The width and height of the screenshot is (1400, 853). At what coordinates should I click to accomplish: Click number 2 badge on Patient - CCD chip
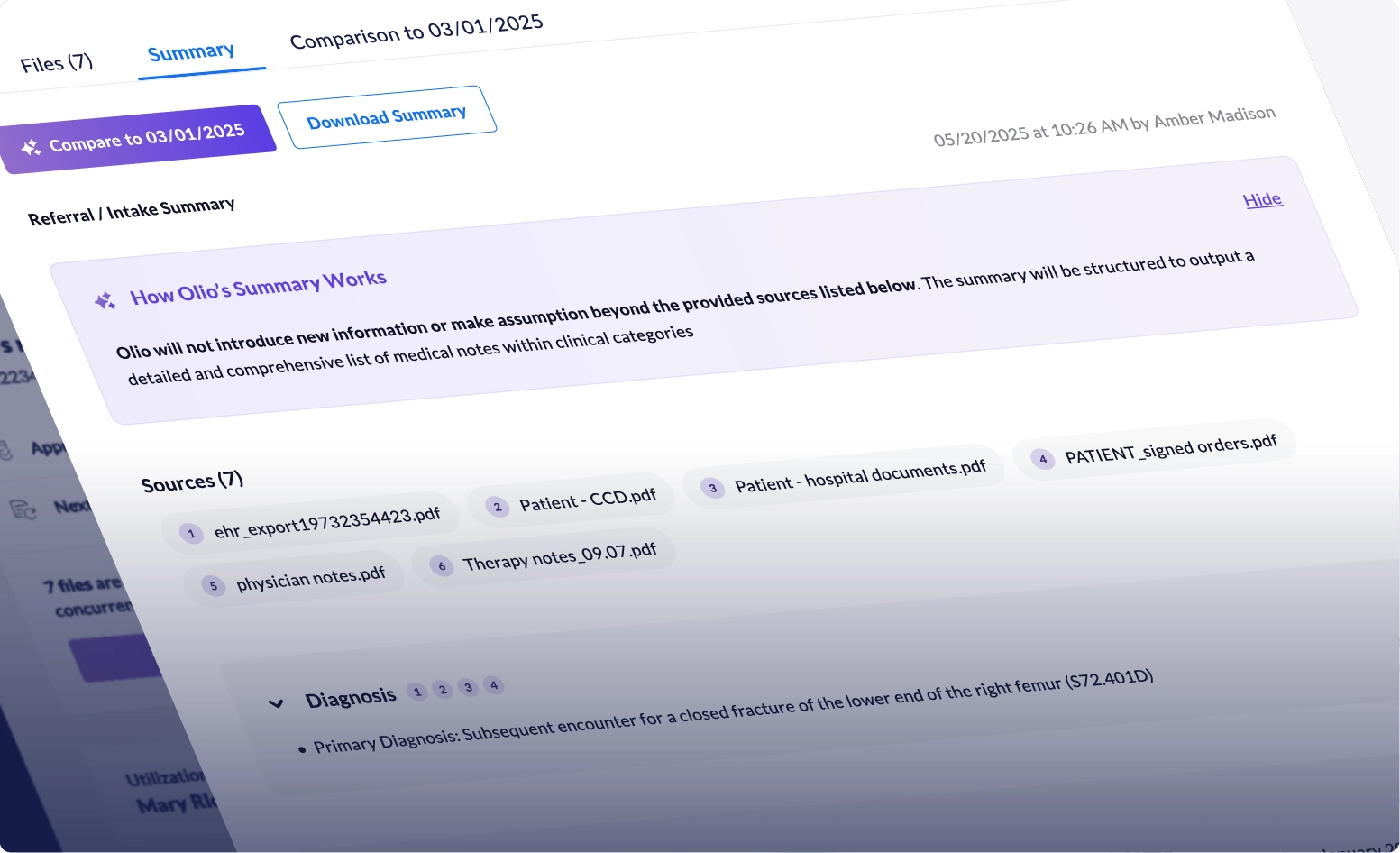pyautogui.click(x=498, y=507)
